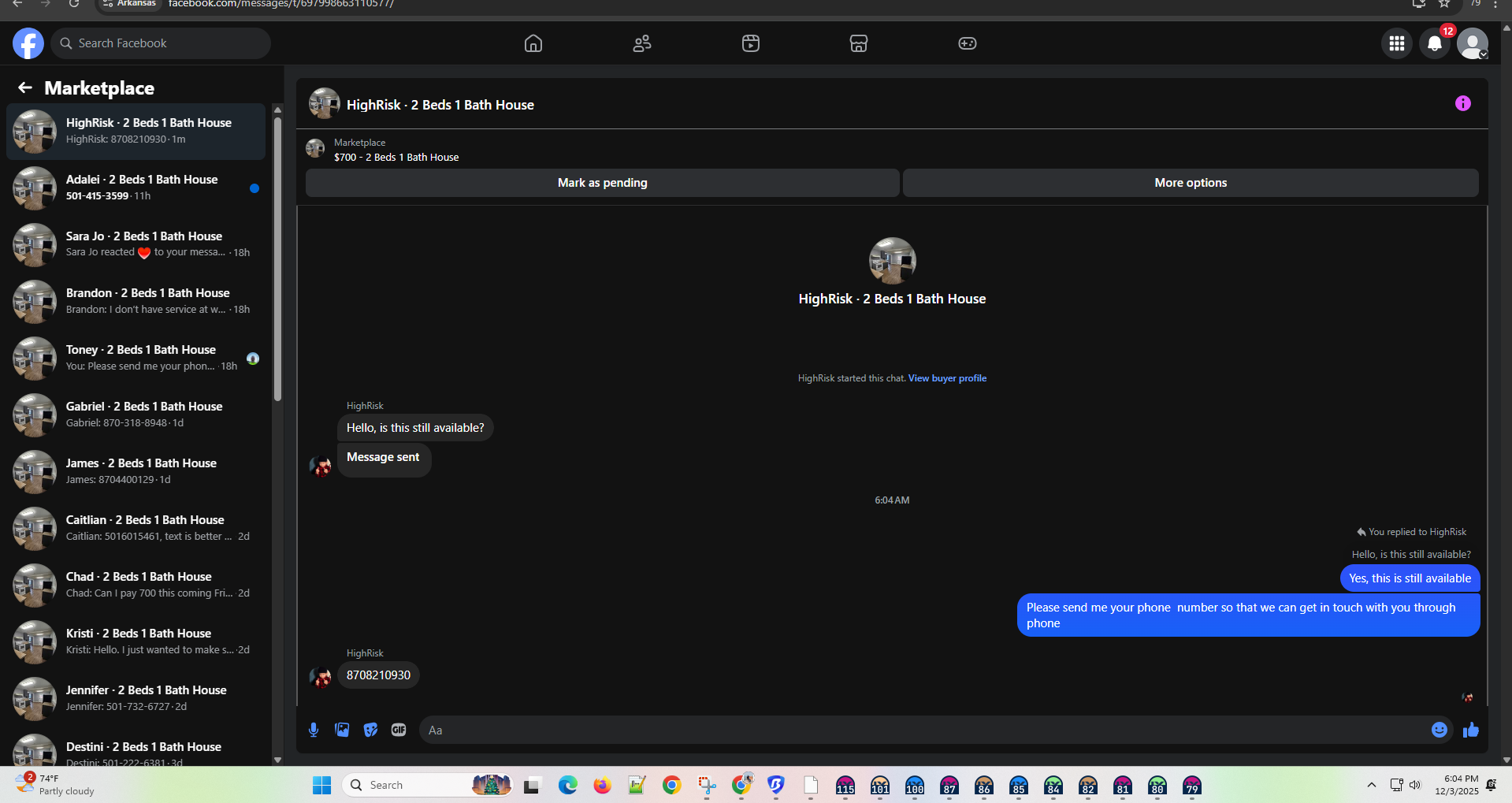Open Jennifer conversation
This screenshot has height=803, width=1512.
tap(136, 699)
